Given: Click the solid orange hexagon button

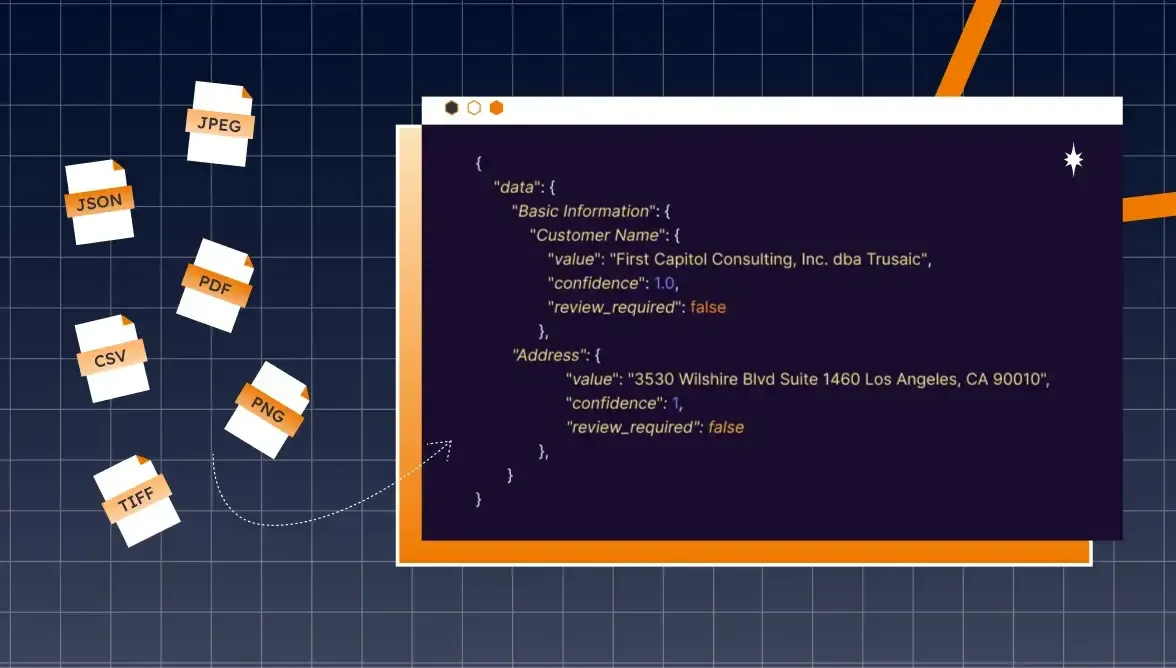Looking at the screenshot, I should tap(496, 108).
